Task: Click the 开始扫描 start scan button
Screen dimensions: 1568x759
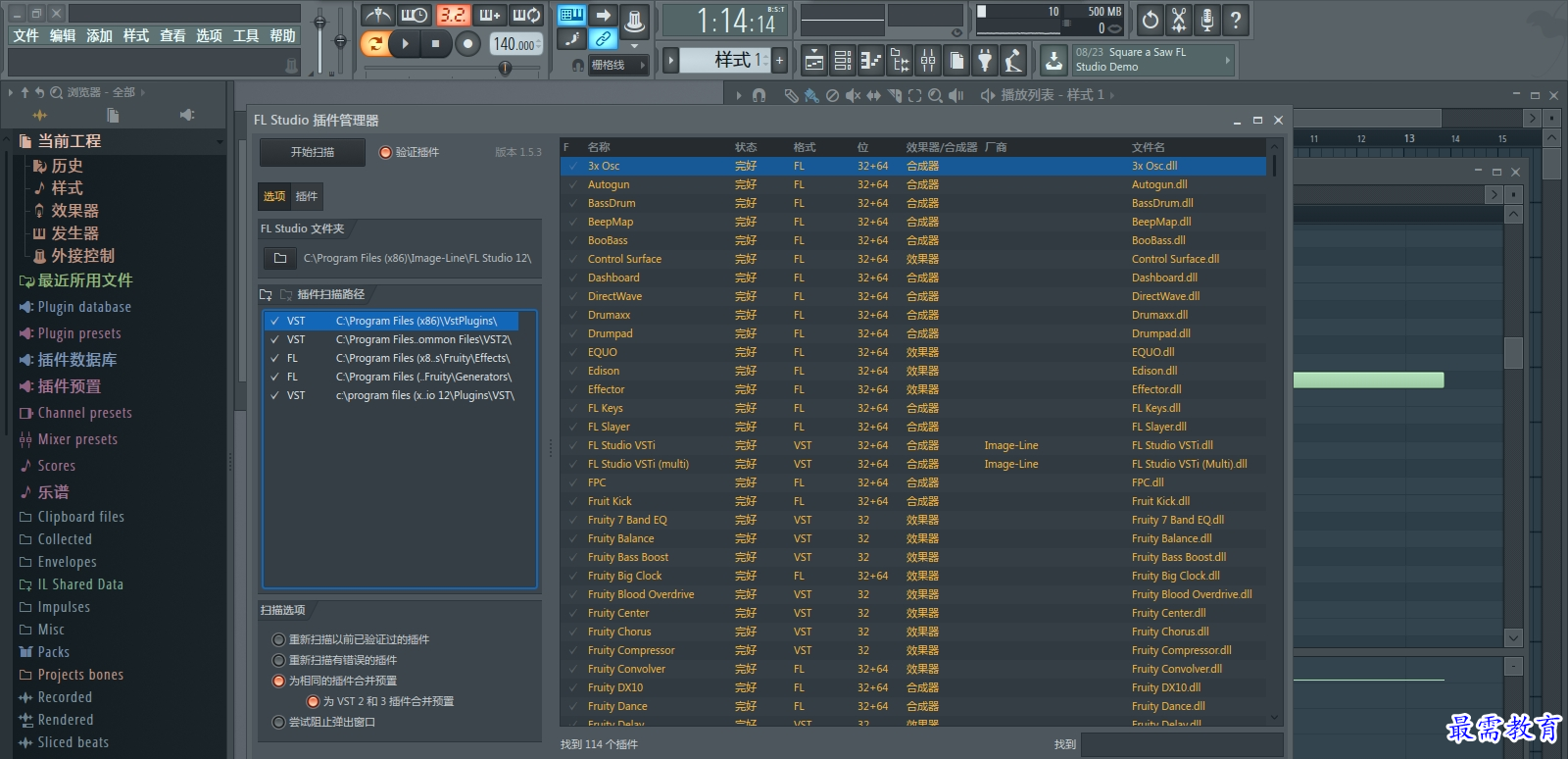Action: point(313,152)
